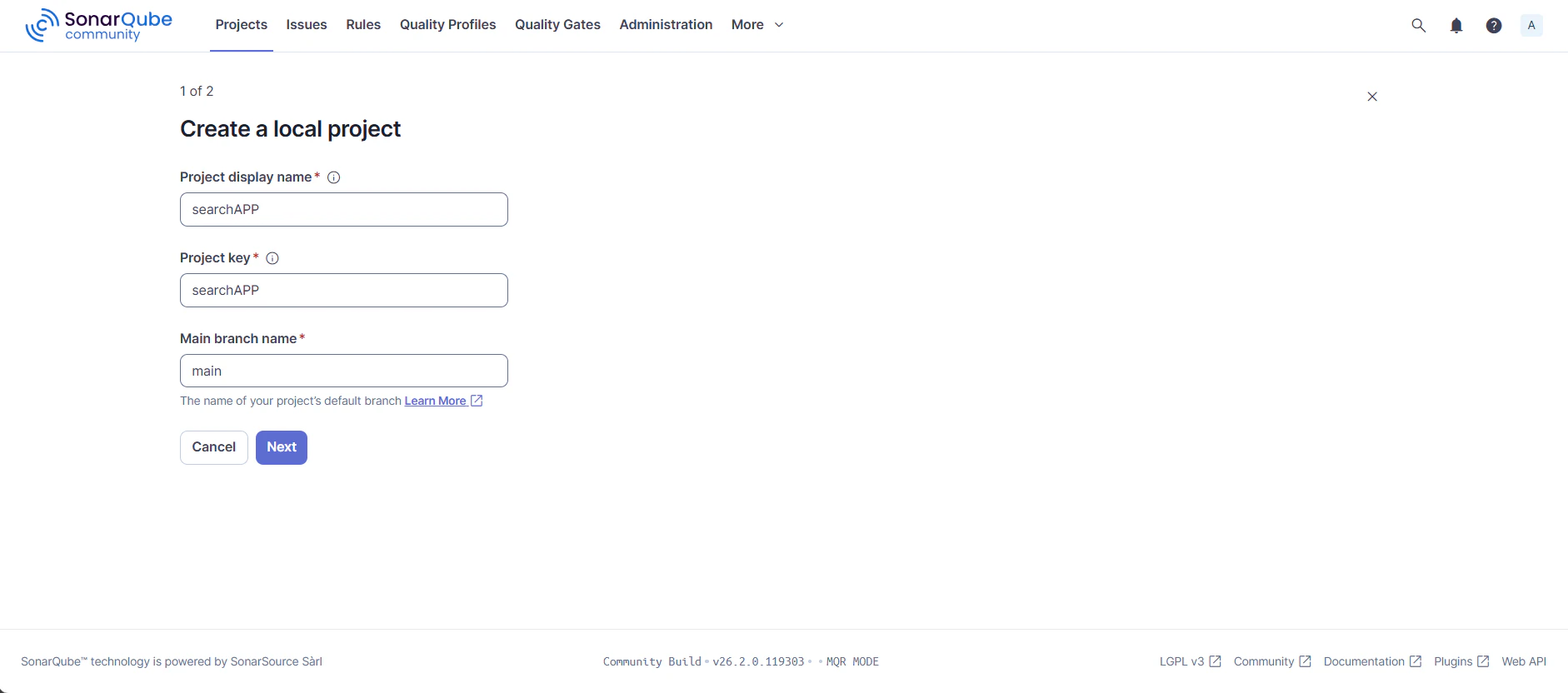Click the Cancel button
The height and width of the screenshot is (693, 1568).
[214, 447]
